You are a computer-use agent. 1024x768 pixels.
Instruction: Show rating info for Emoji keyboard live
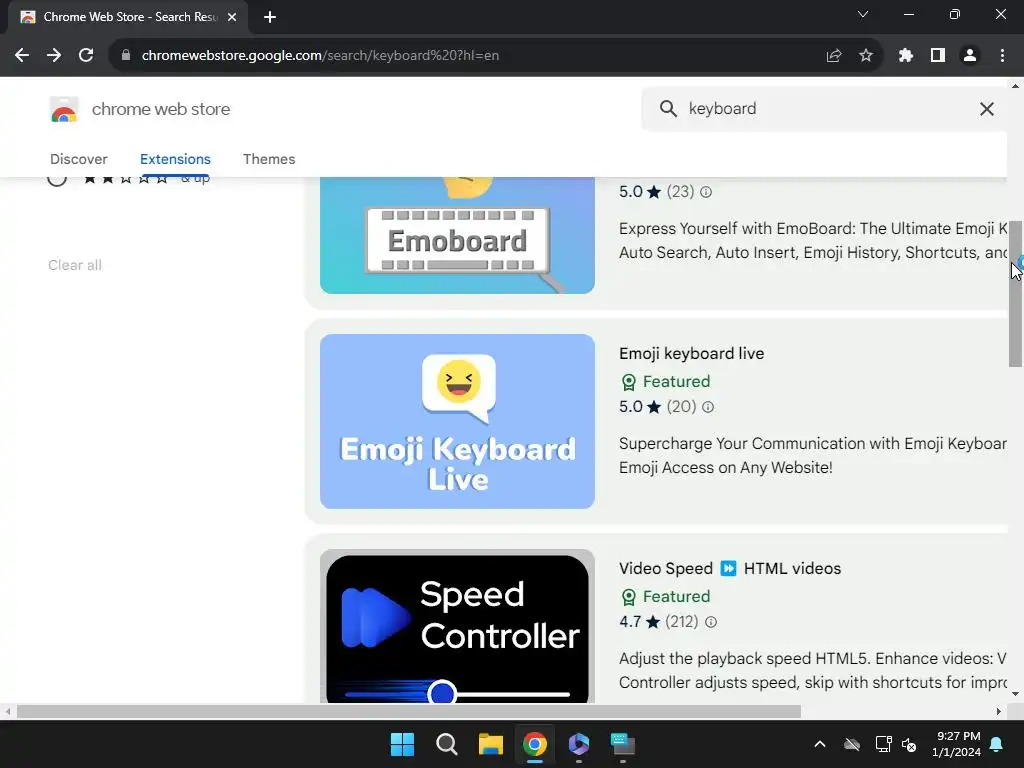pos(708,407)
